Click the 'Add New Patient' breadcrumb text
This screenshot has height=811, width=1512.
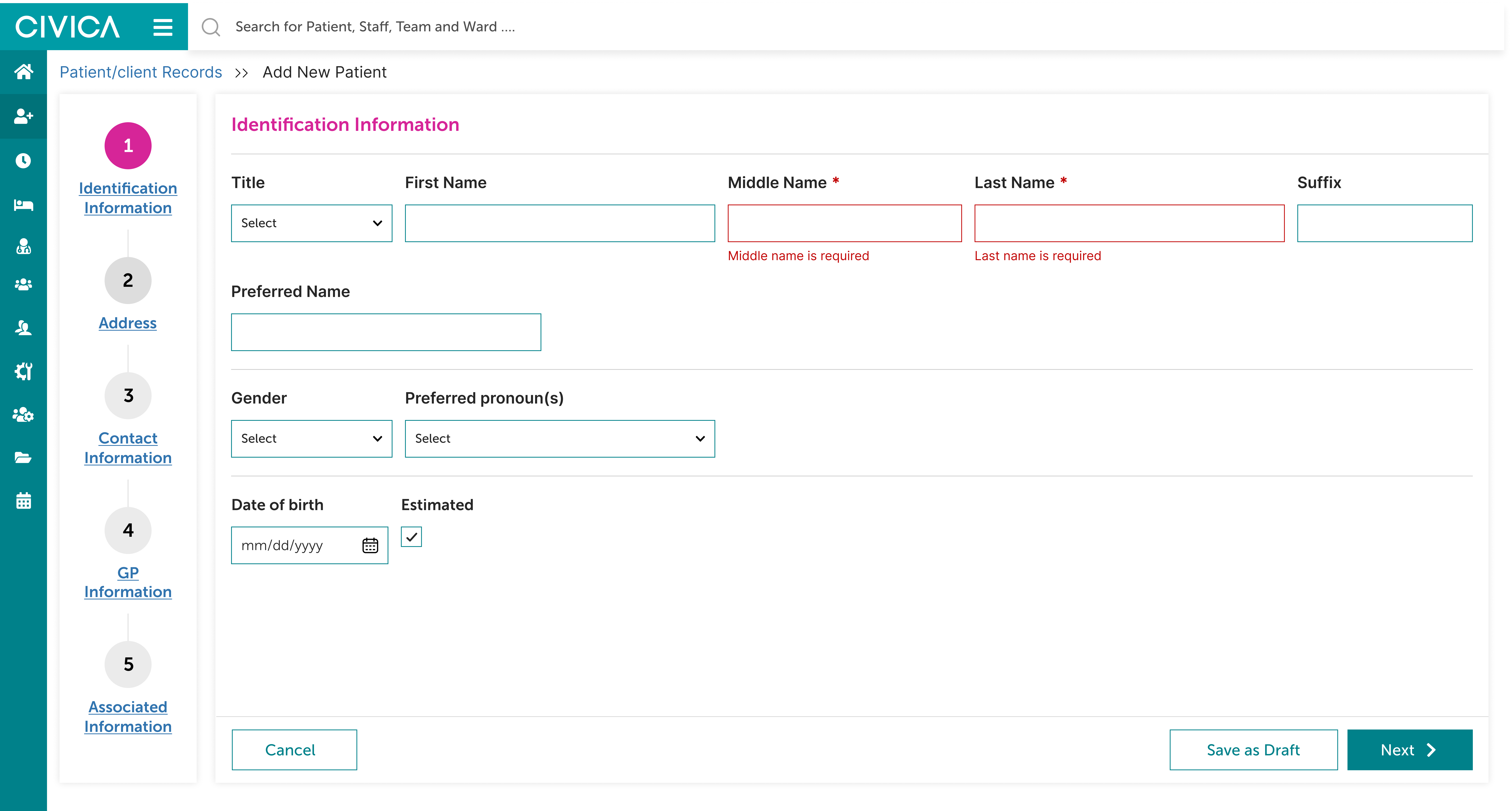[325, 72]
